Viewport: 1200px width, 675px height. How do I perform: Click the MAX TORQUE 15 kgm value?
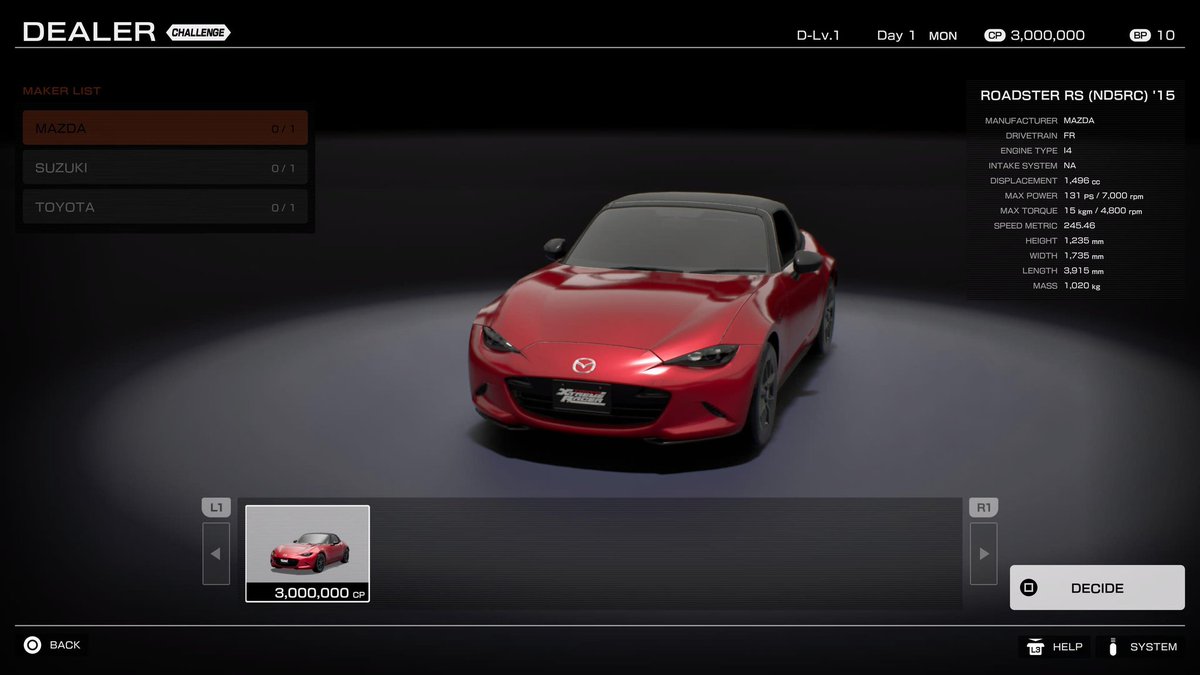coord(1102,211)
